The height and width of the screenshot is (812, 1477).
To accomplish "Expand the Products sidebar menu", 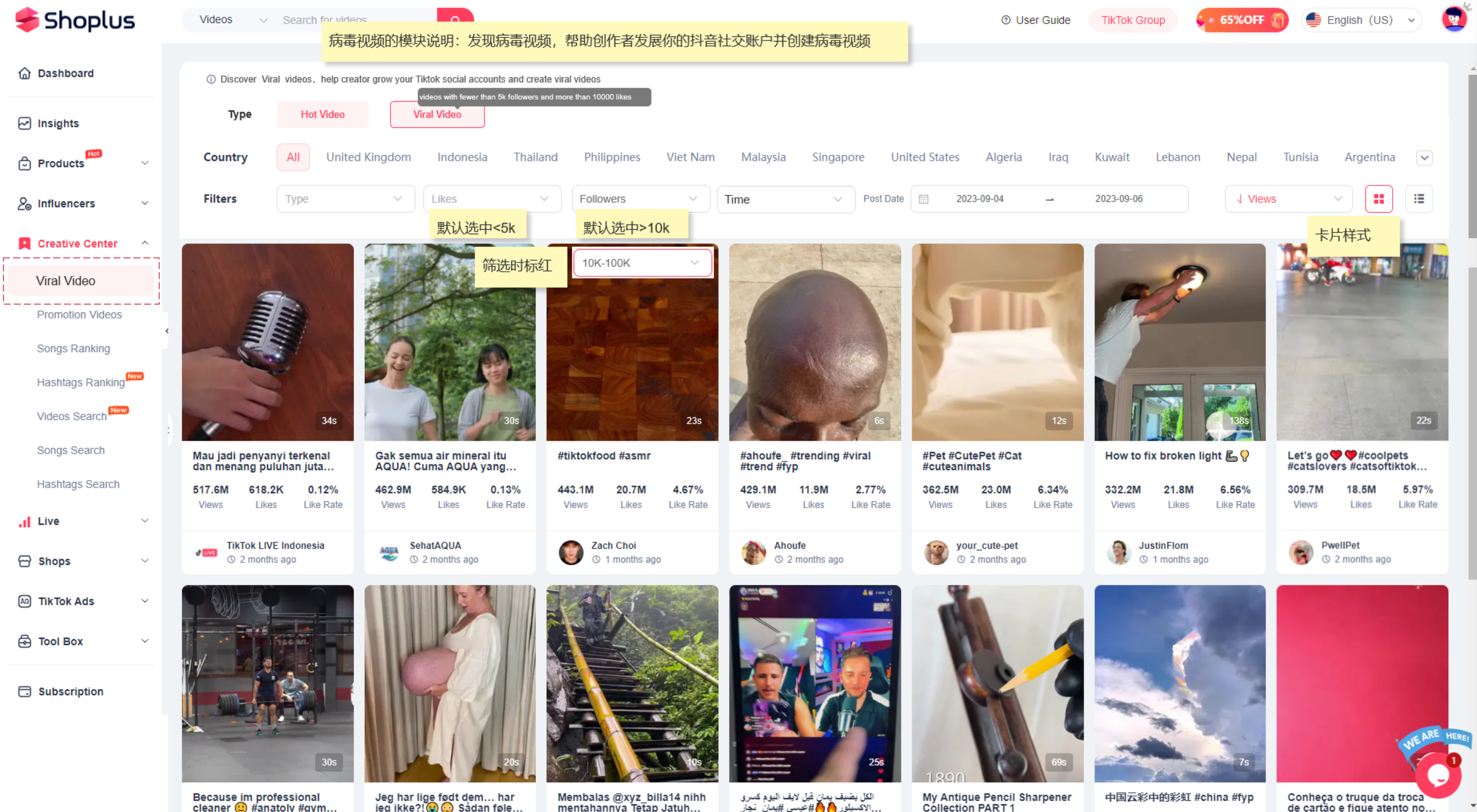I will click(145, 163).
